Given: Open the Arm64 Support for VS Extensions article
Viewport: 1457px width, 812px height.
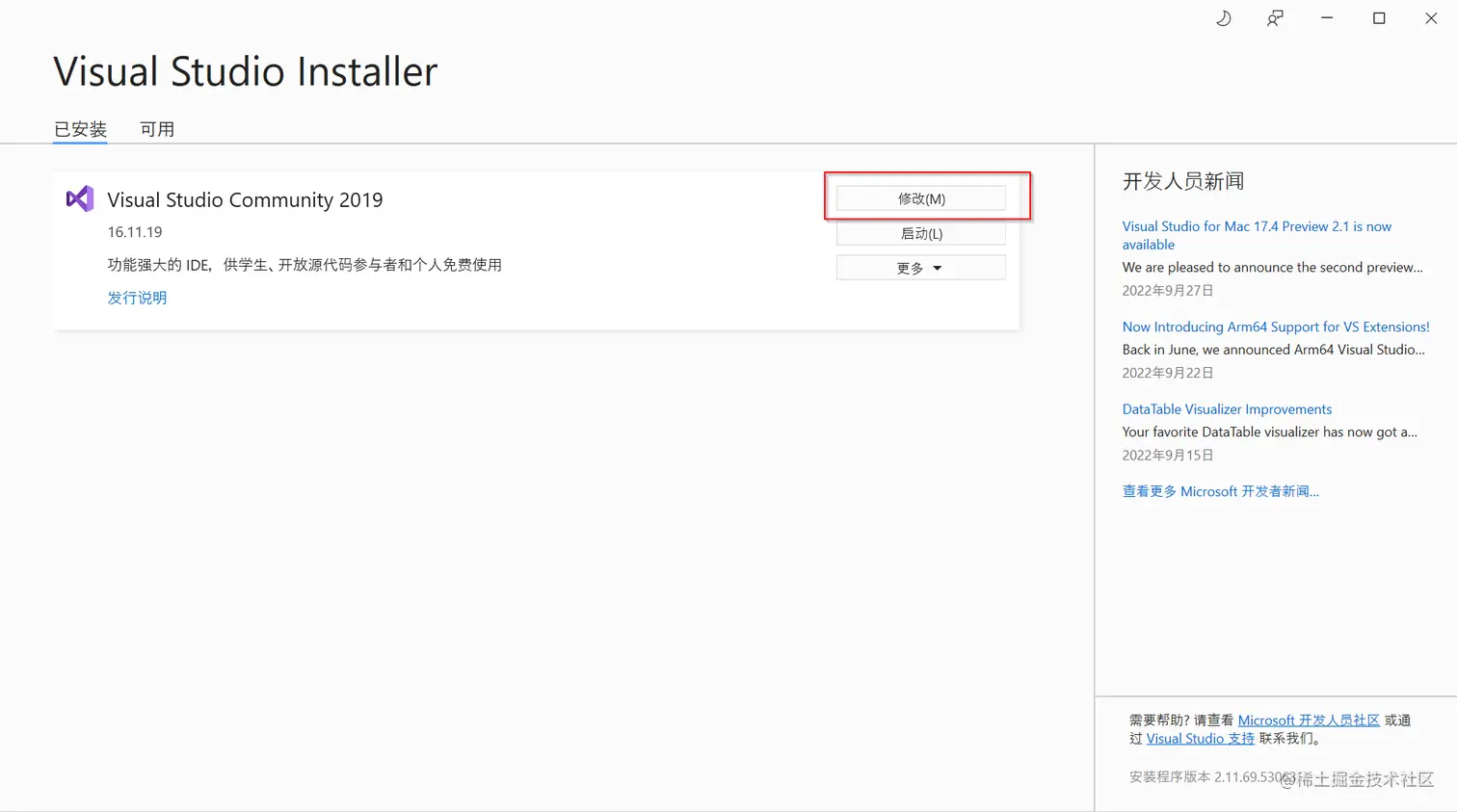Looking at the screenshot, I should 1275,327.
